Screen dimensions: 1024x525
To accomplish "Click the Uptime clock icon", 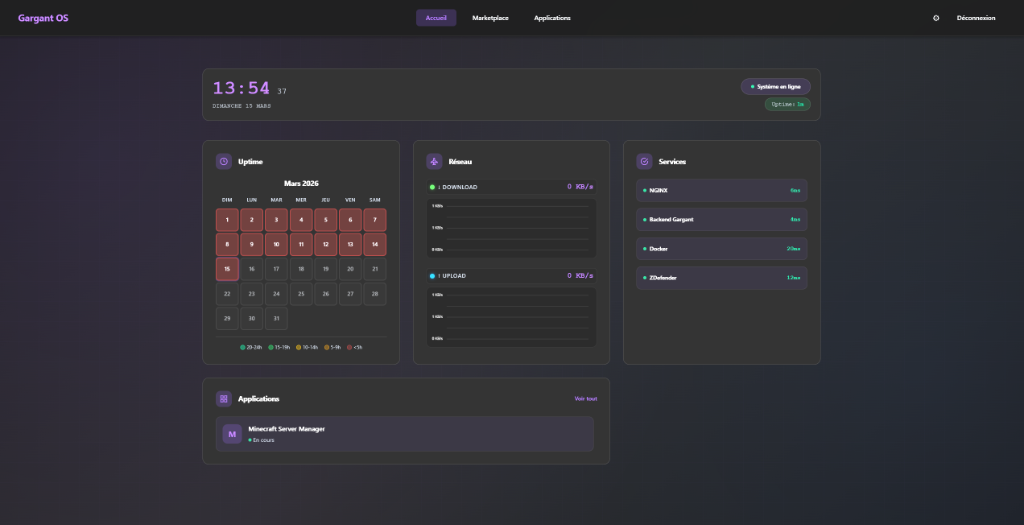I will [224, 161].
